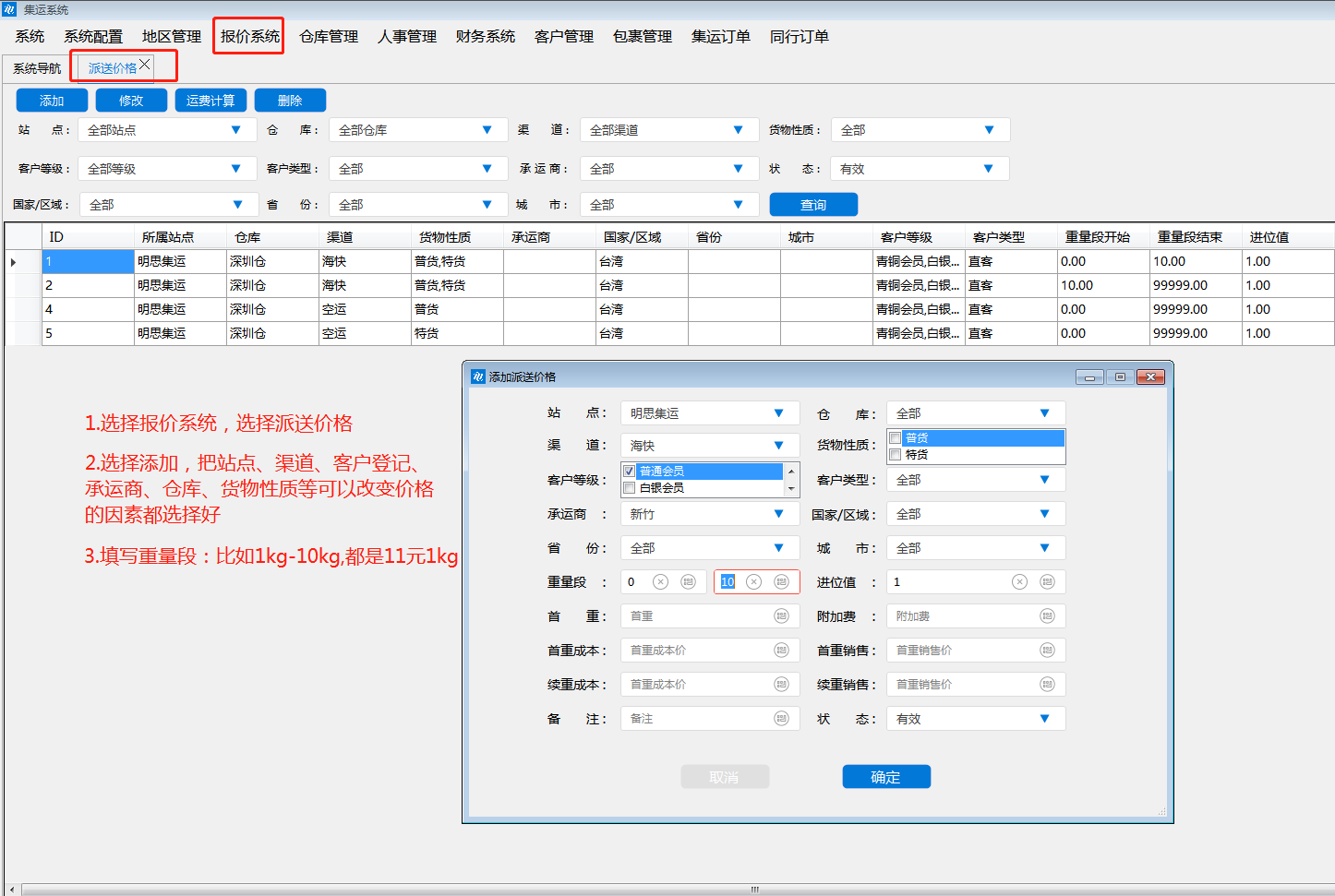
Task: Check the 白银会员 checkbox
Action: 630,488
